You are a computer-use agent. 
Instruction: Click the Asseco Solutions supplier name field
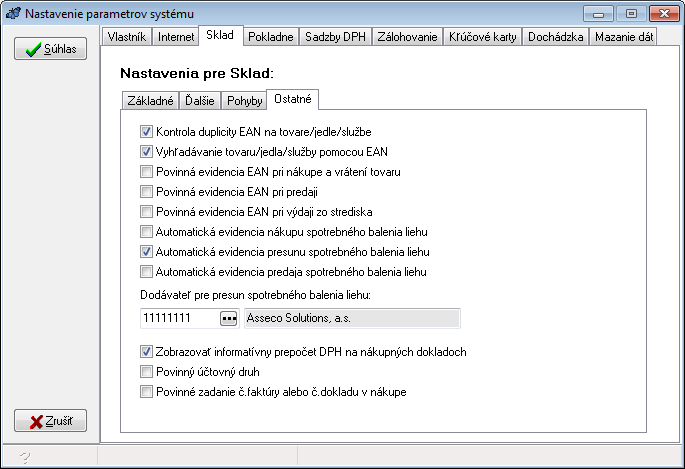point(352,318)
